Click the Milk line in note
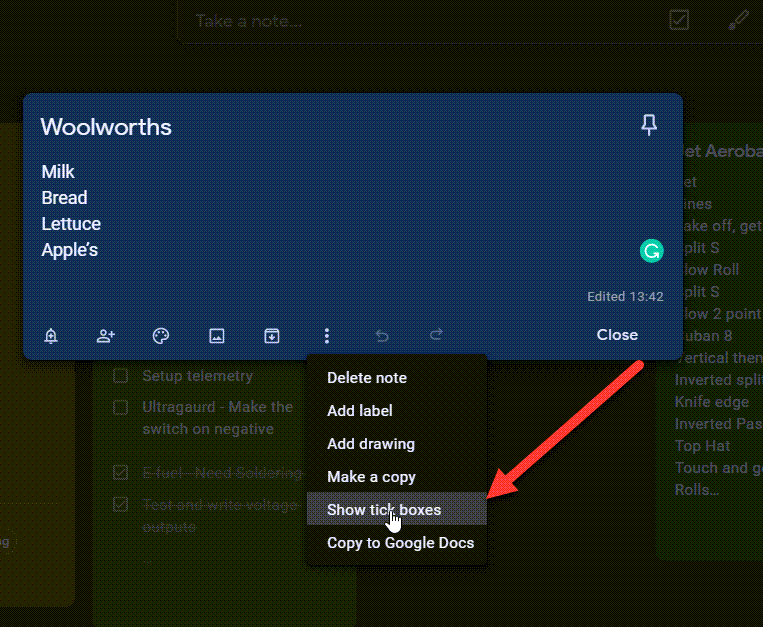This screenshot has height=627, width=763. [58, 172]
